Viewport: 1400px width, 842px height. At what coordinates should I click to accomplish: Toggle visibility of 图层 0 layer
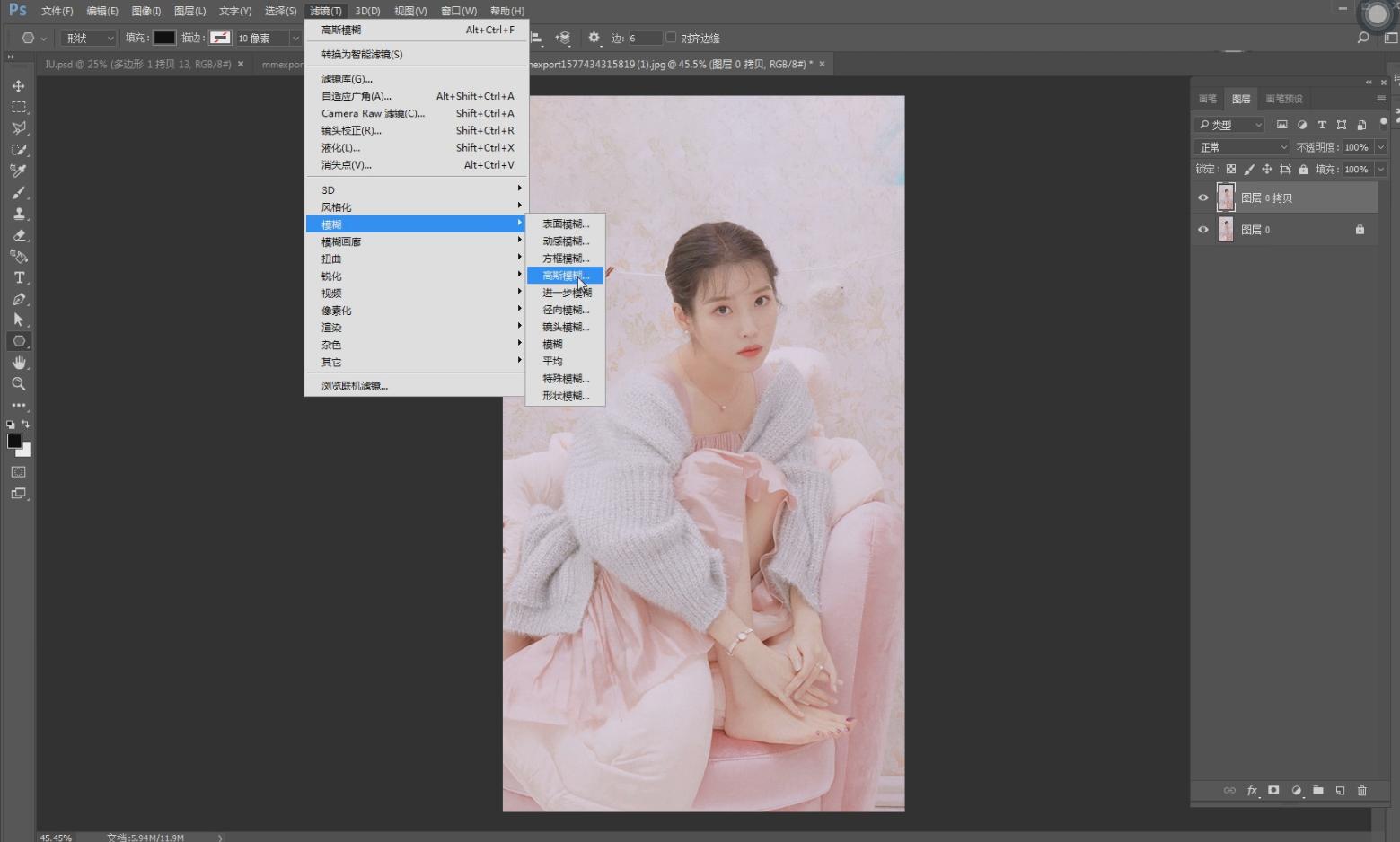point(1203,230)
